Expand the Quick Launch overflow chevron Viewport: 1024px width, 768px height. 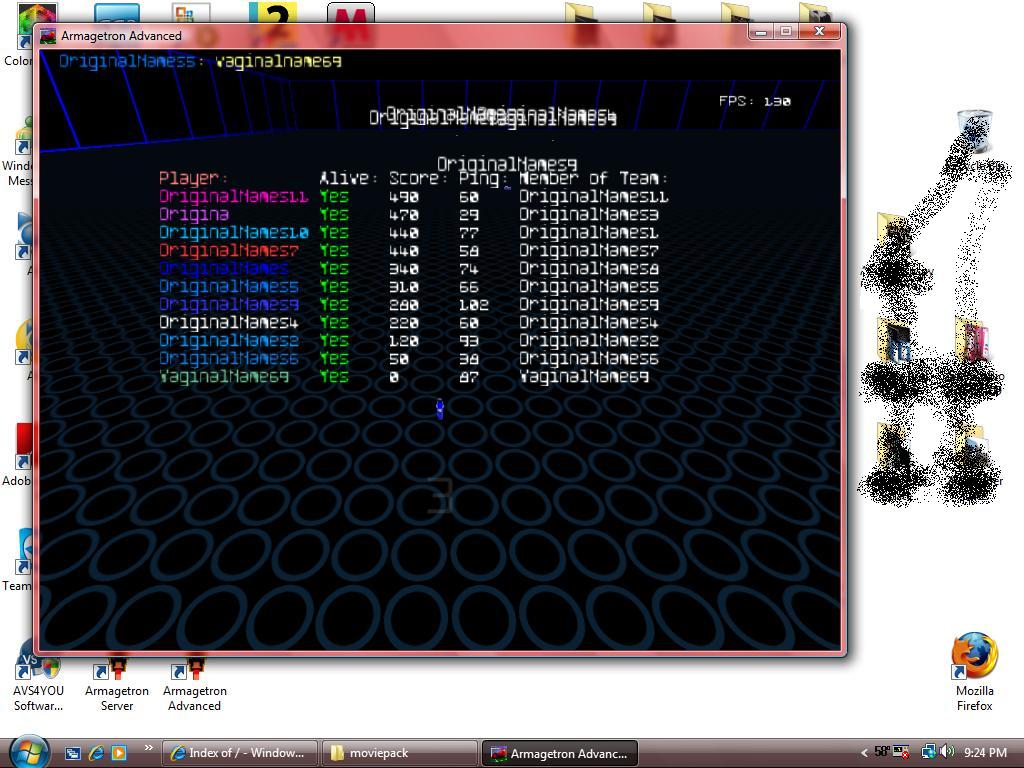point(149,748)
